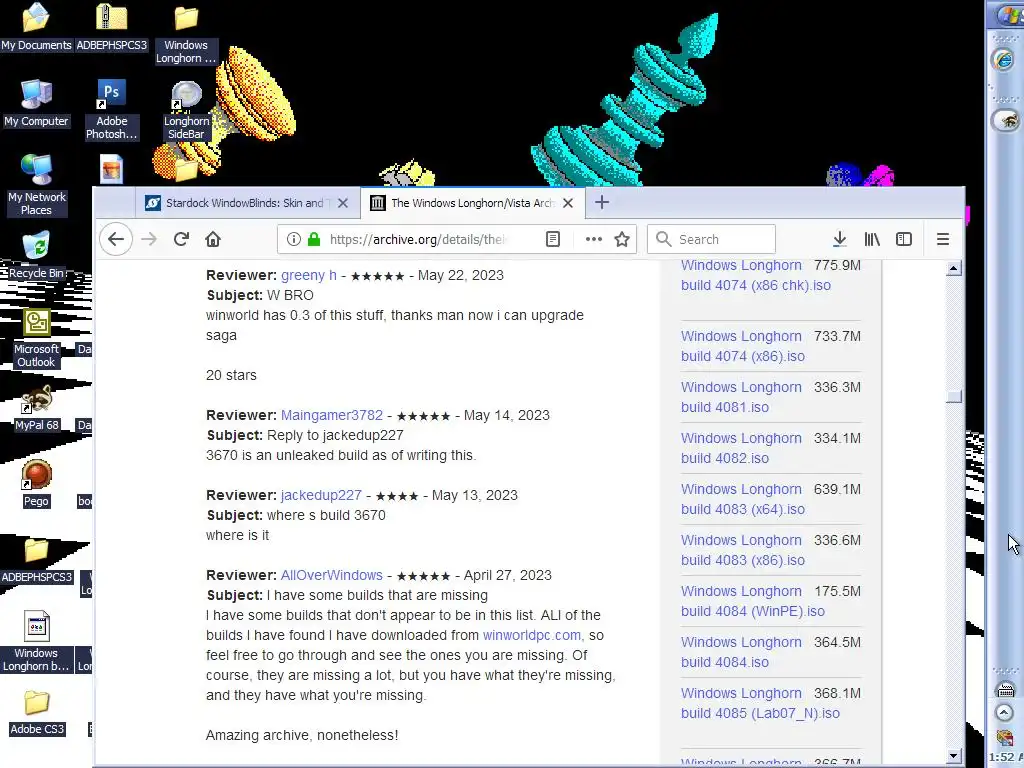Bookmark this page with the star
Screen dimensions: 1024x768
click(x=622, y=239)
